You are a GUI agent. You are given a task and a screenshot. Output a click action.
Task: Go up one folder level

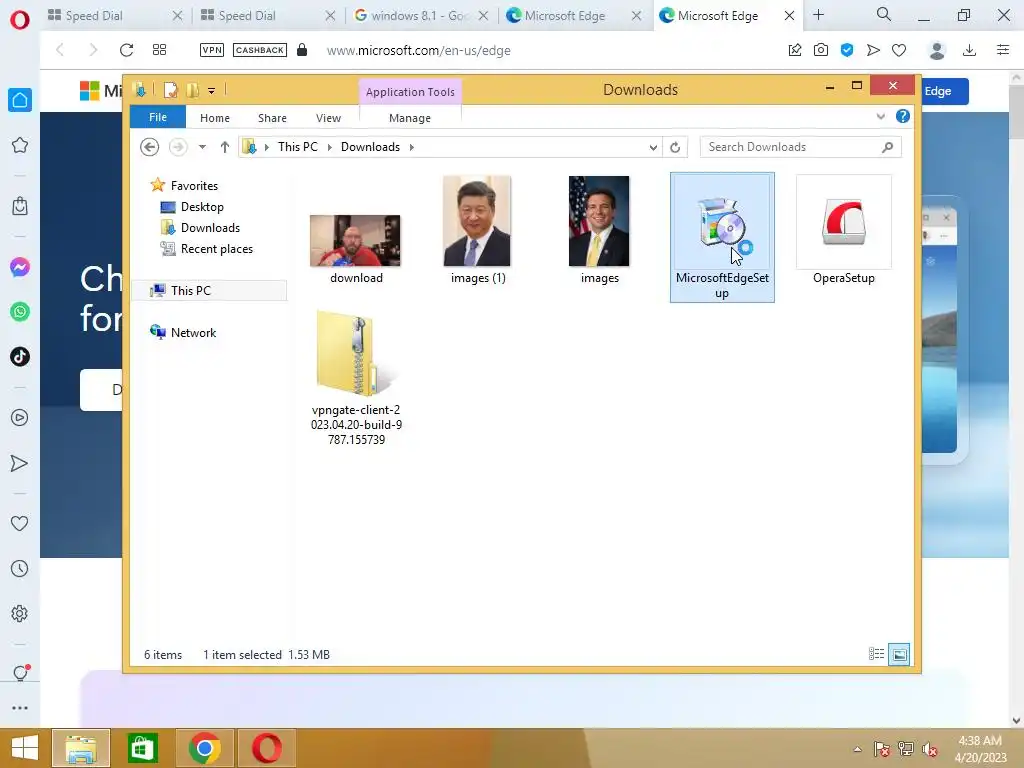pos(225,147)
